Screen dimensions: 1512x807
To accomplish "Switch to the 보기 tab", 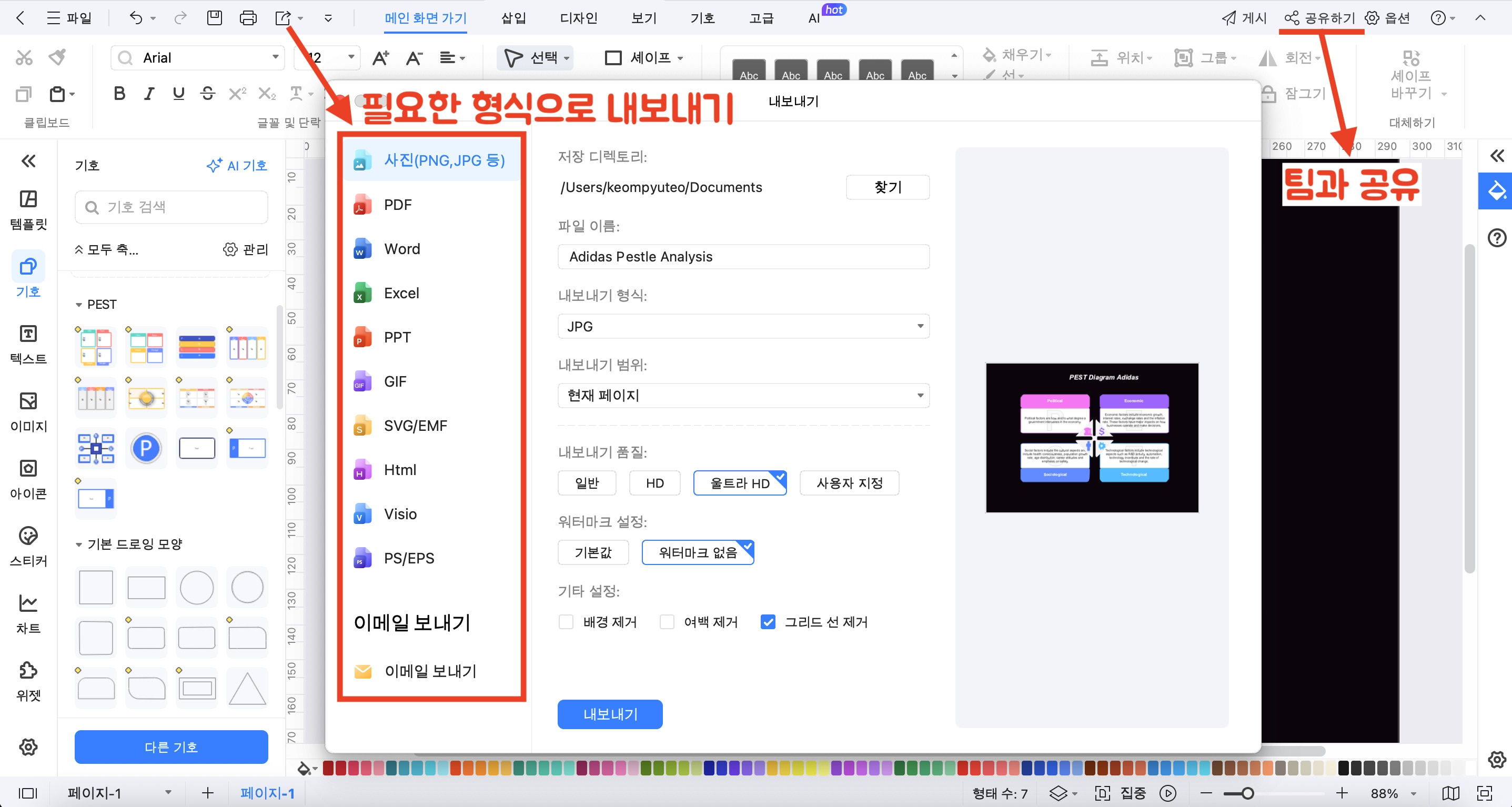I will (x=643, y=17).
